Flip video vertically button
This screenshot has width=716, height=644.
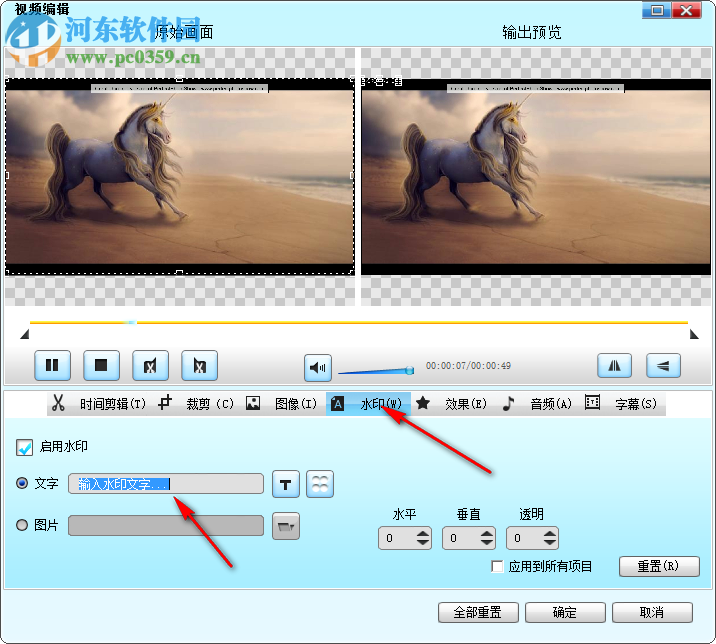pyautogui.click(x=663, y=365)
